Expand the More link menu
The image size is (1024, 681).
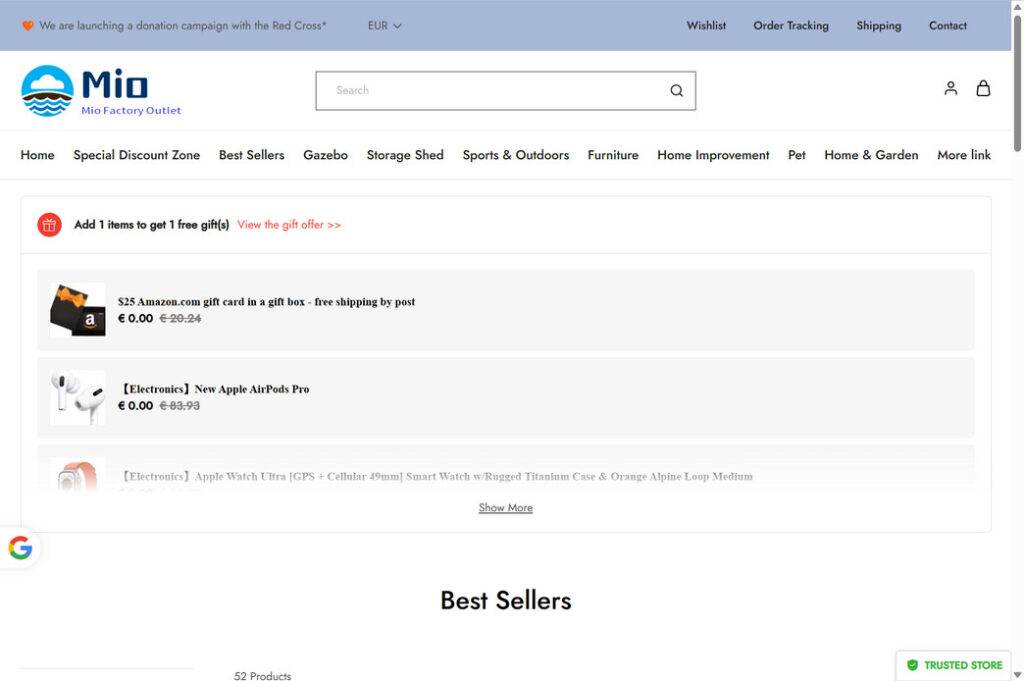pyautogui.click(x=963, y=155)
